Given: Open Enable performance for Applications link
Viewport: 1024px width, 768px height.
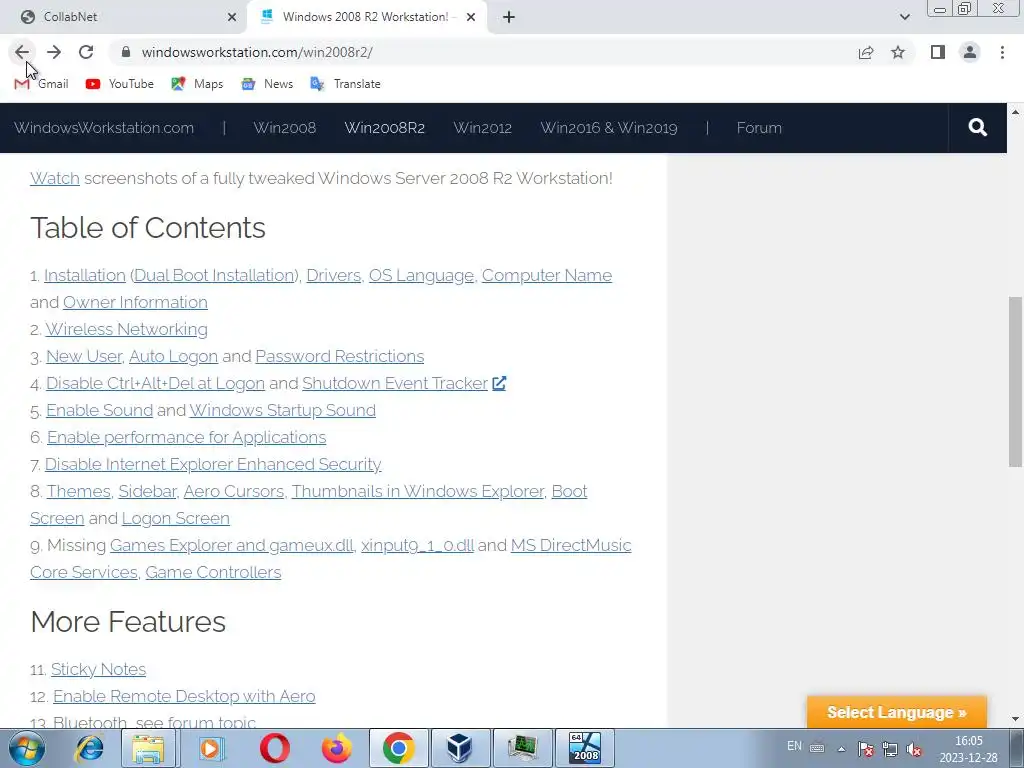Looking at the screenshot, I should (187, 438).
